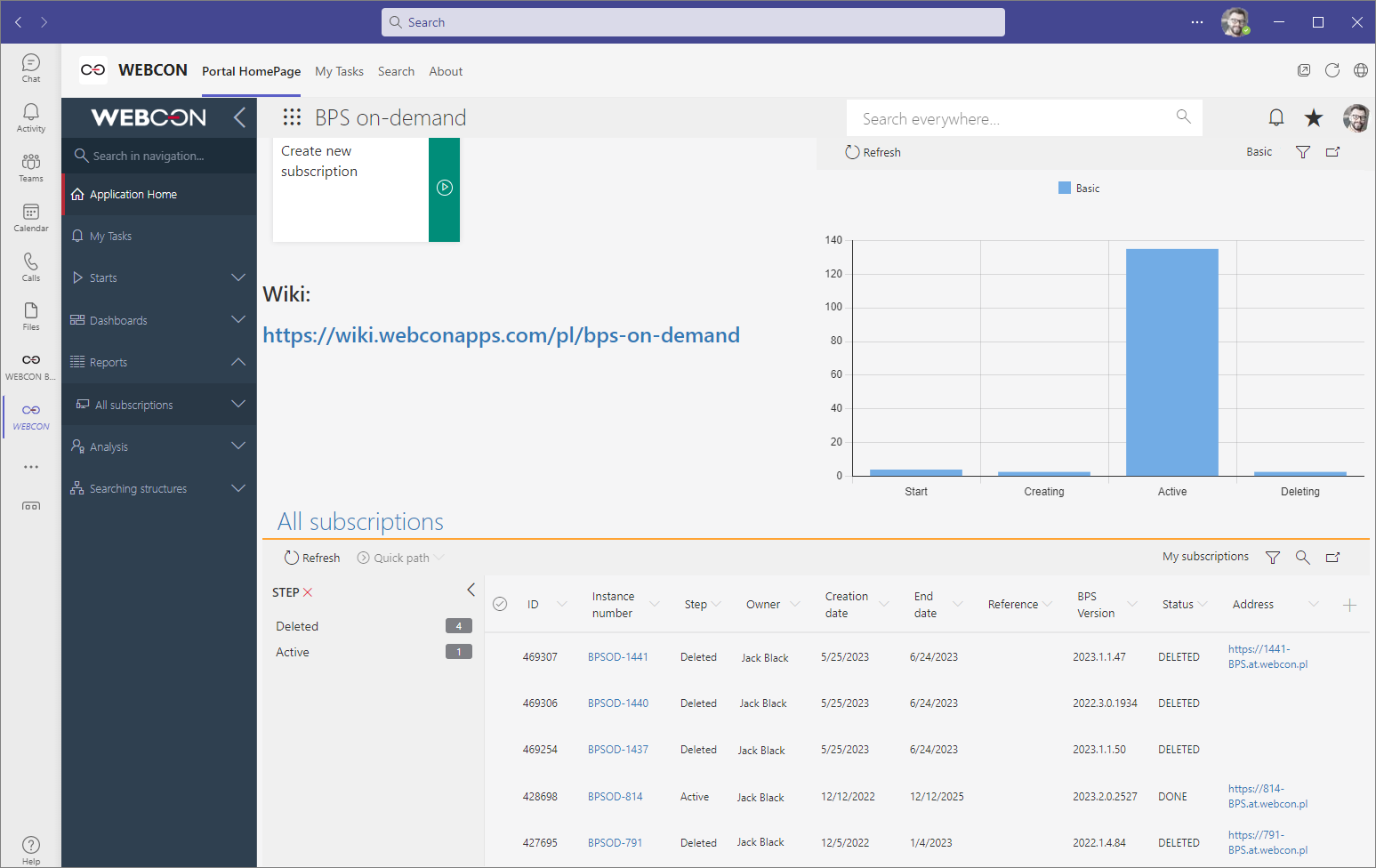Image resolution: width=1376 pixels, height=868 pixels.
Task: Open the Instance number column dropdown
Action: coord(655,605)
